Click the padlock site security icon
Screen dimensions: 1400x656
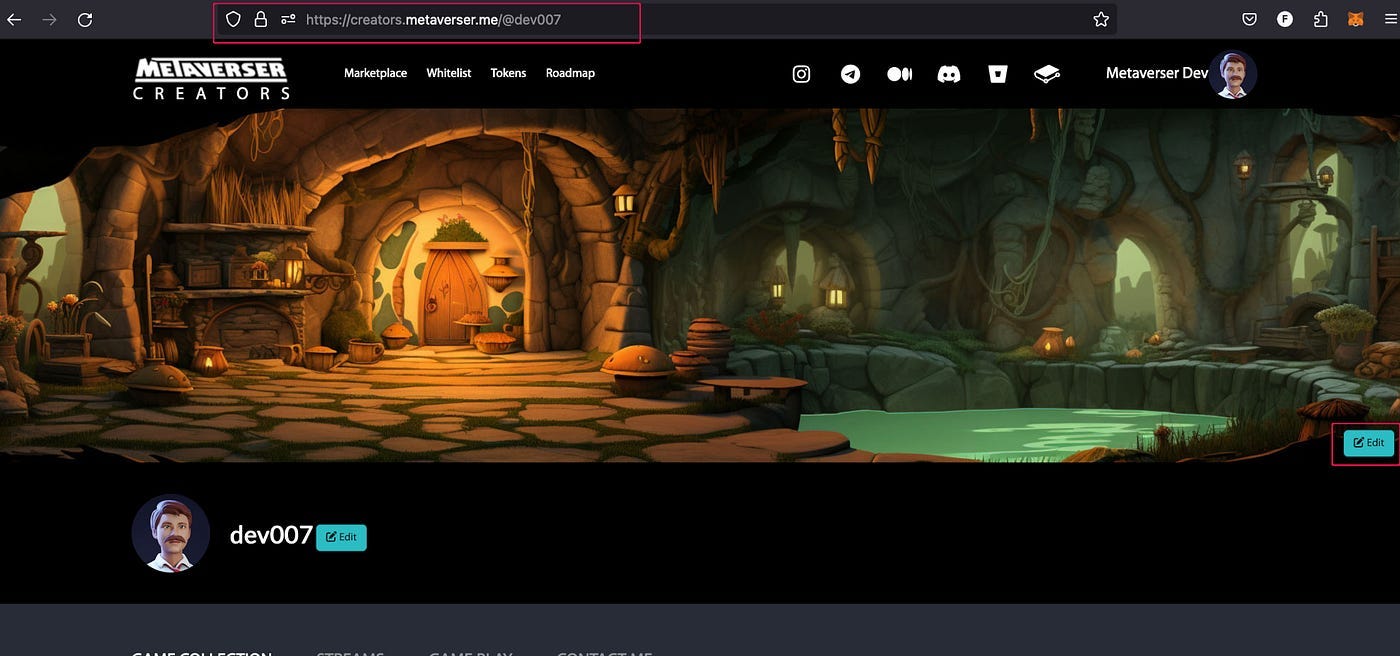[260, 19]
